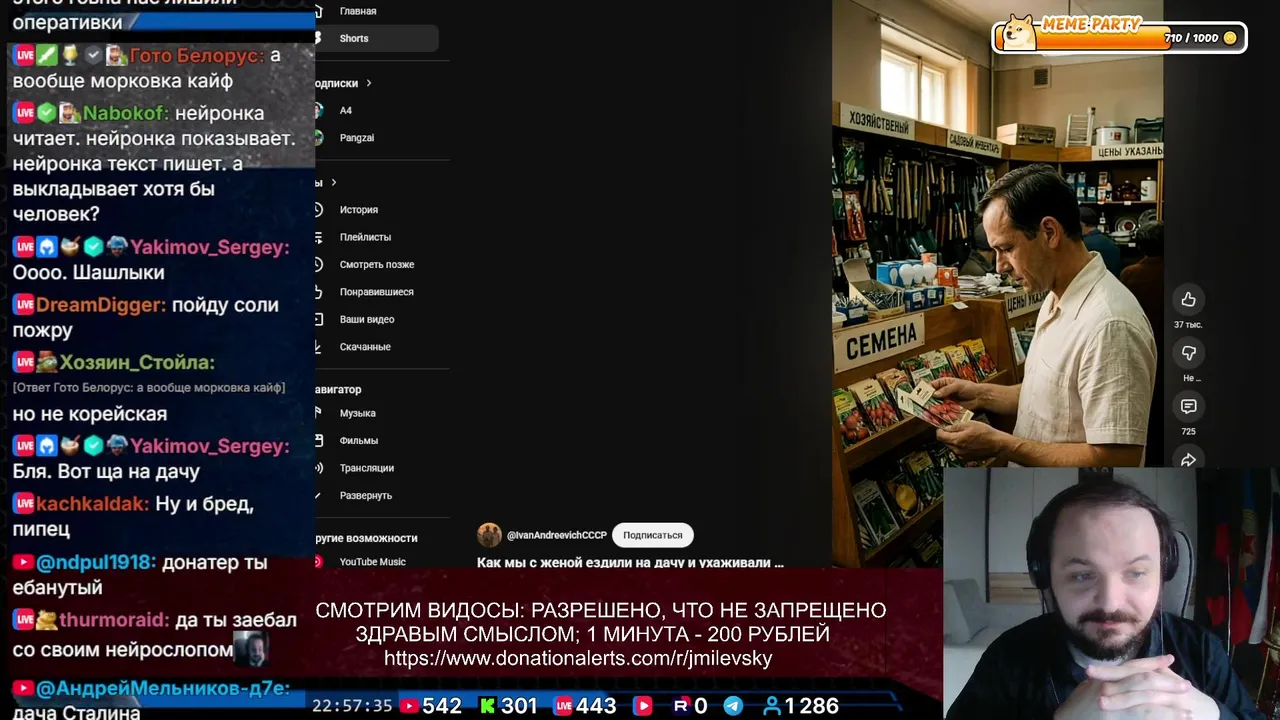Click chat message Бля. Вот ща на дачу

pyautogui.click(x=106, y=471)
